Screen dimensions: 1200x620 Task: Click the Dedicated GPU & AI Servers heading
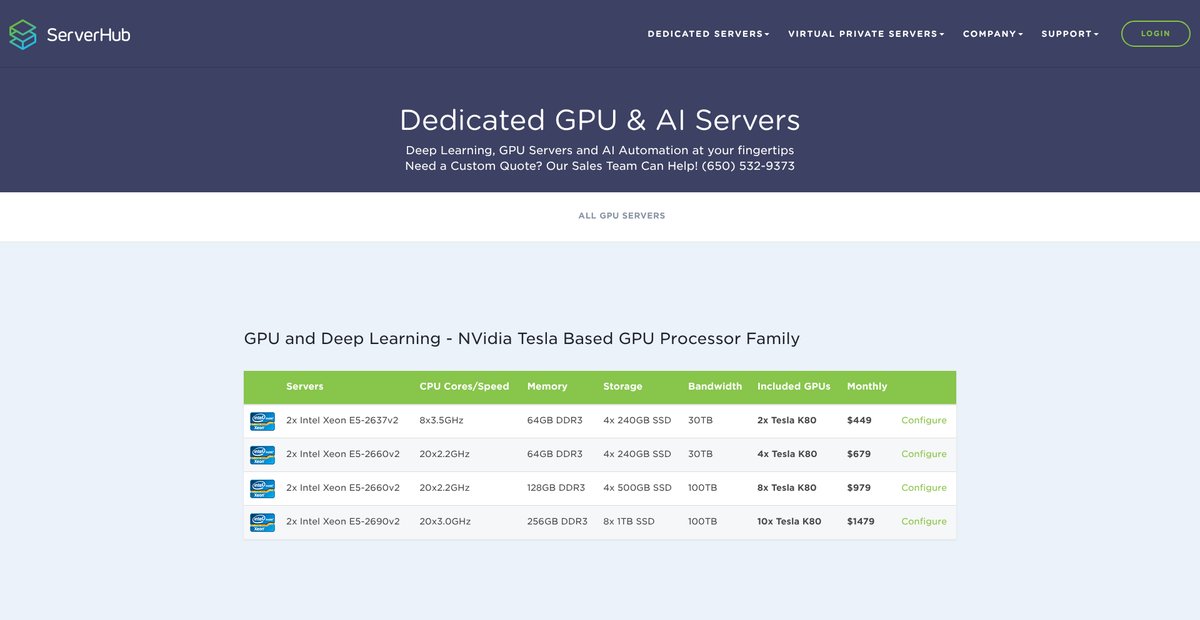[x=600, y=120]
